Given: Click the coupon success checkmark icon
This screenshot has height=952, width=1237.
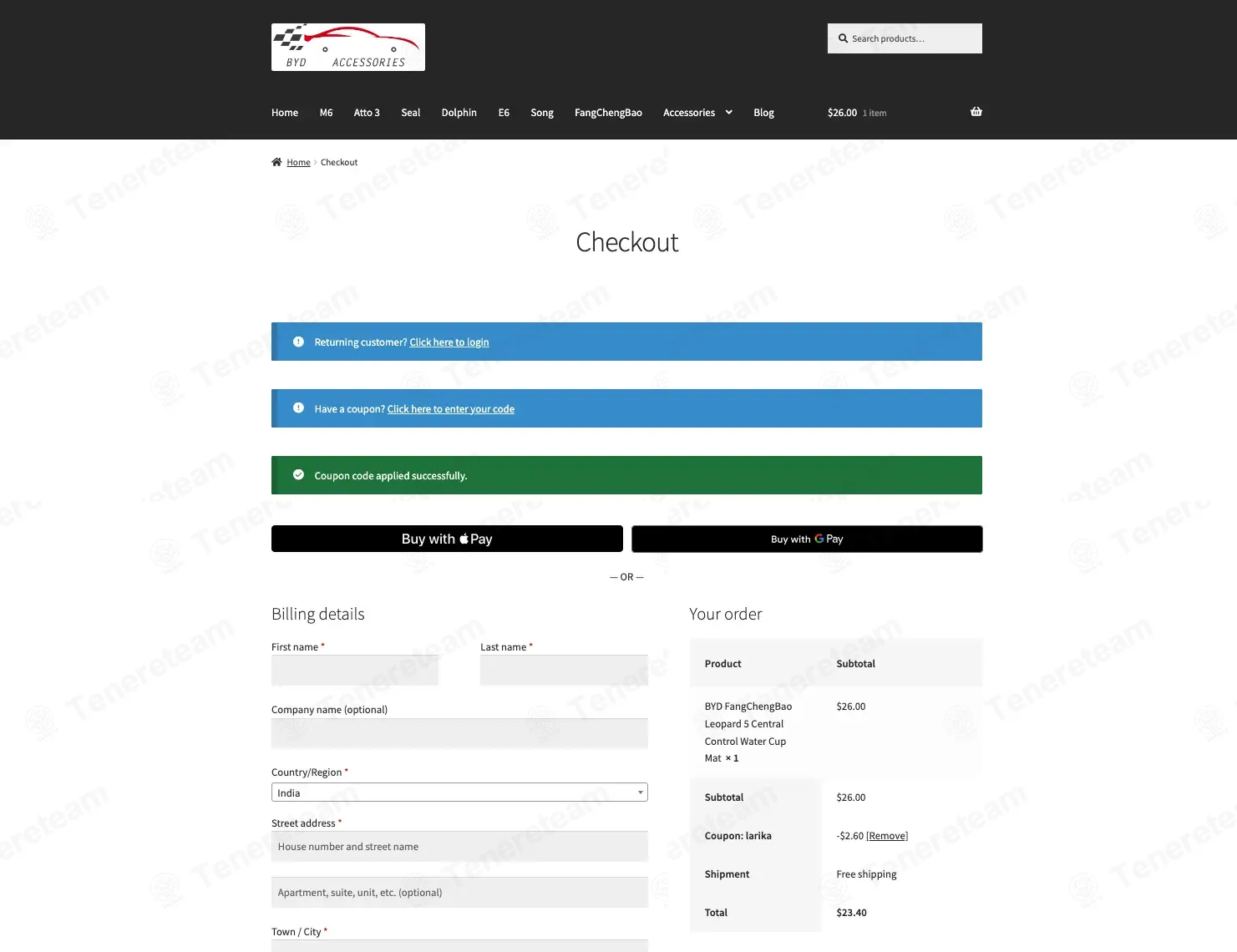Looking at the screenshot, I should 298,475.
